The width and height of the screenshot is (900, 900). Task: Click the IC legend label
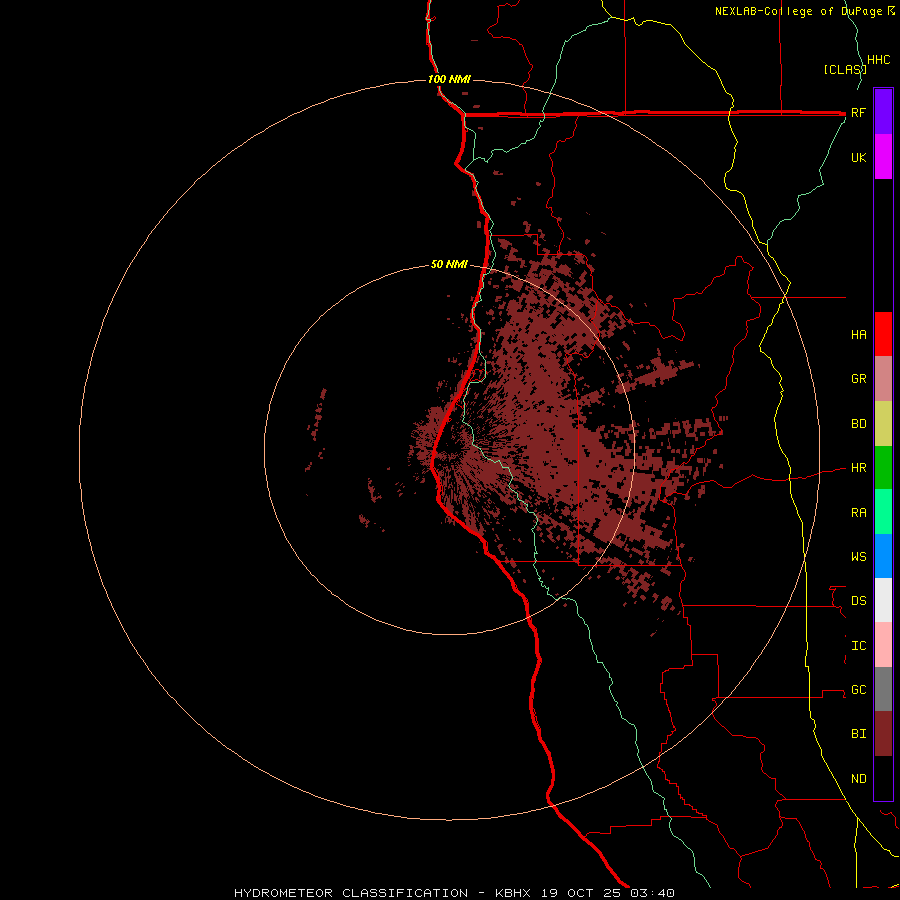[x=858, y=646]
